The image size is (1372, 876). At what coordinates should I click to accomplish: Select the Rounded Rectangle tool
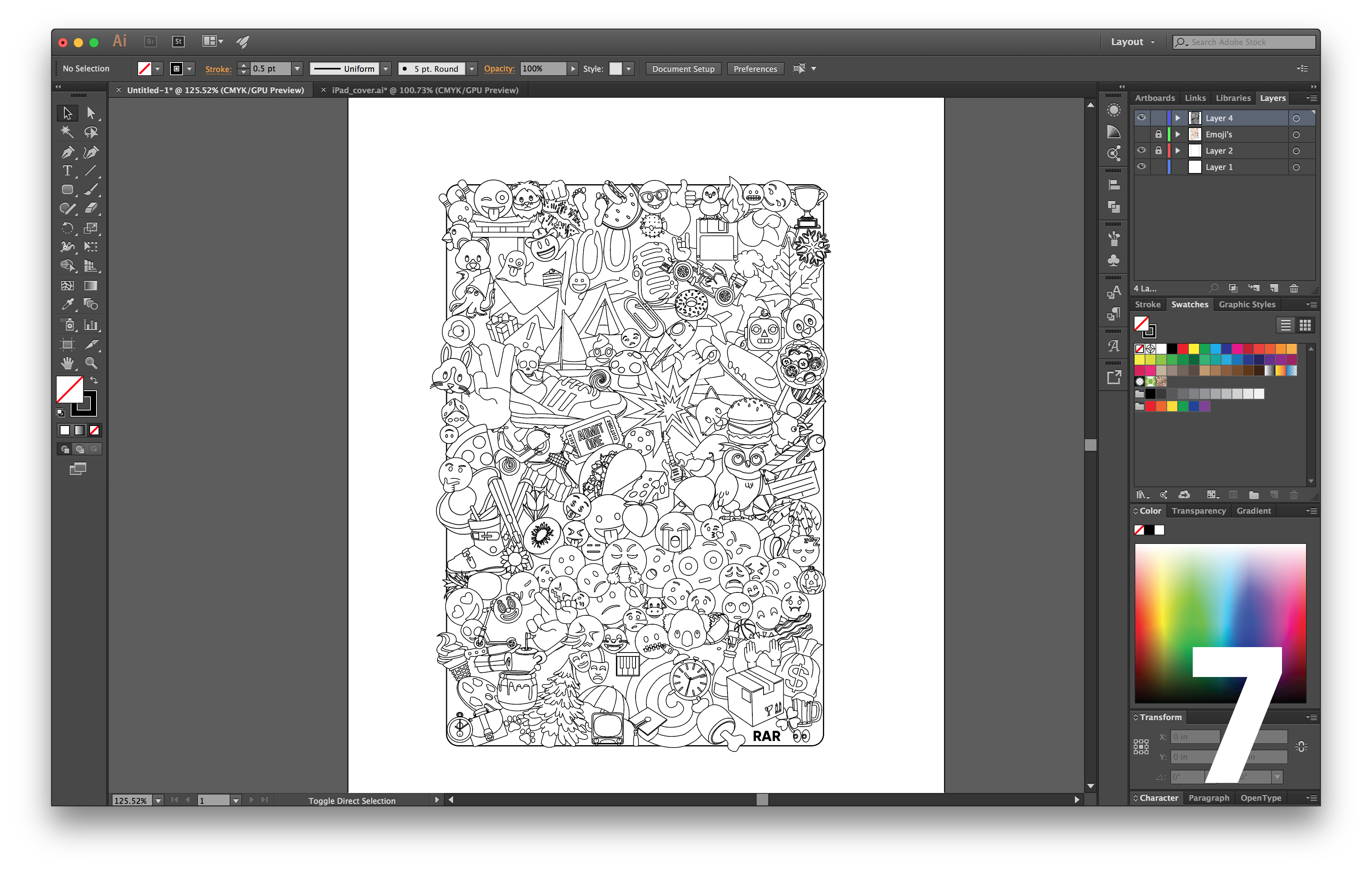point(67,189)
